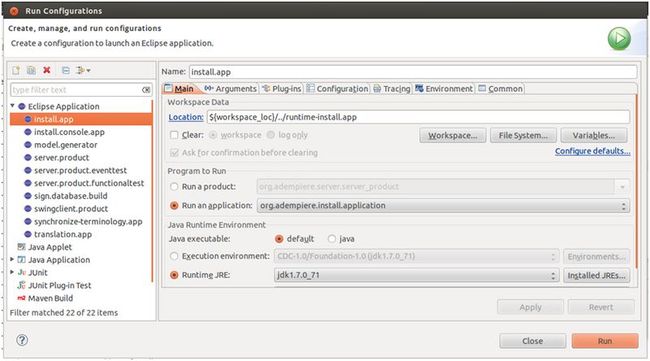
Task: Click the help question mark icon
Action: [x=22, y=340]
